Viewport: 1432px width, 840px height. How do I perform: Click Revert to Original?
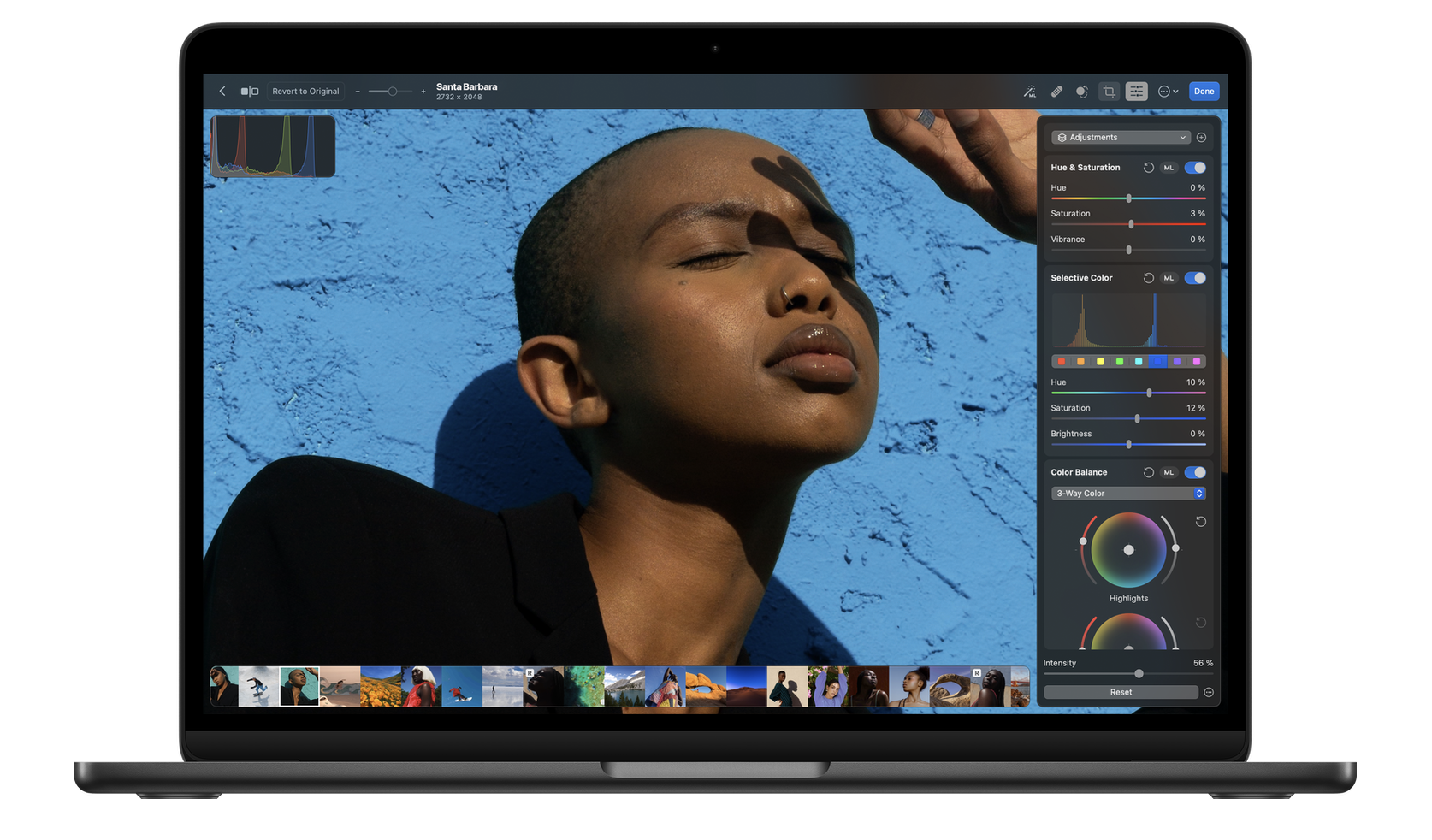coord(305,92)
